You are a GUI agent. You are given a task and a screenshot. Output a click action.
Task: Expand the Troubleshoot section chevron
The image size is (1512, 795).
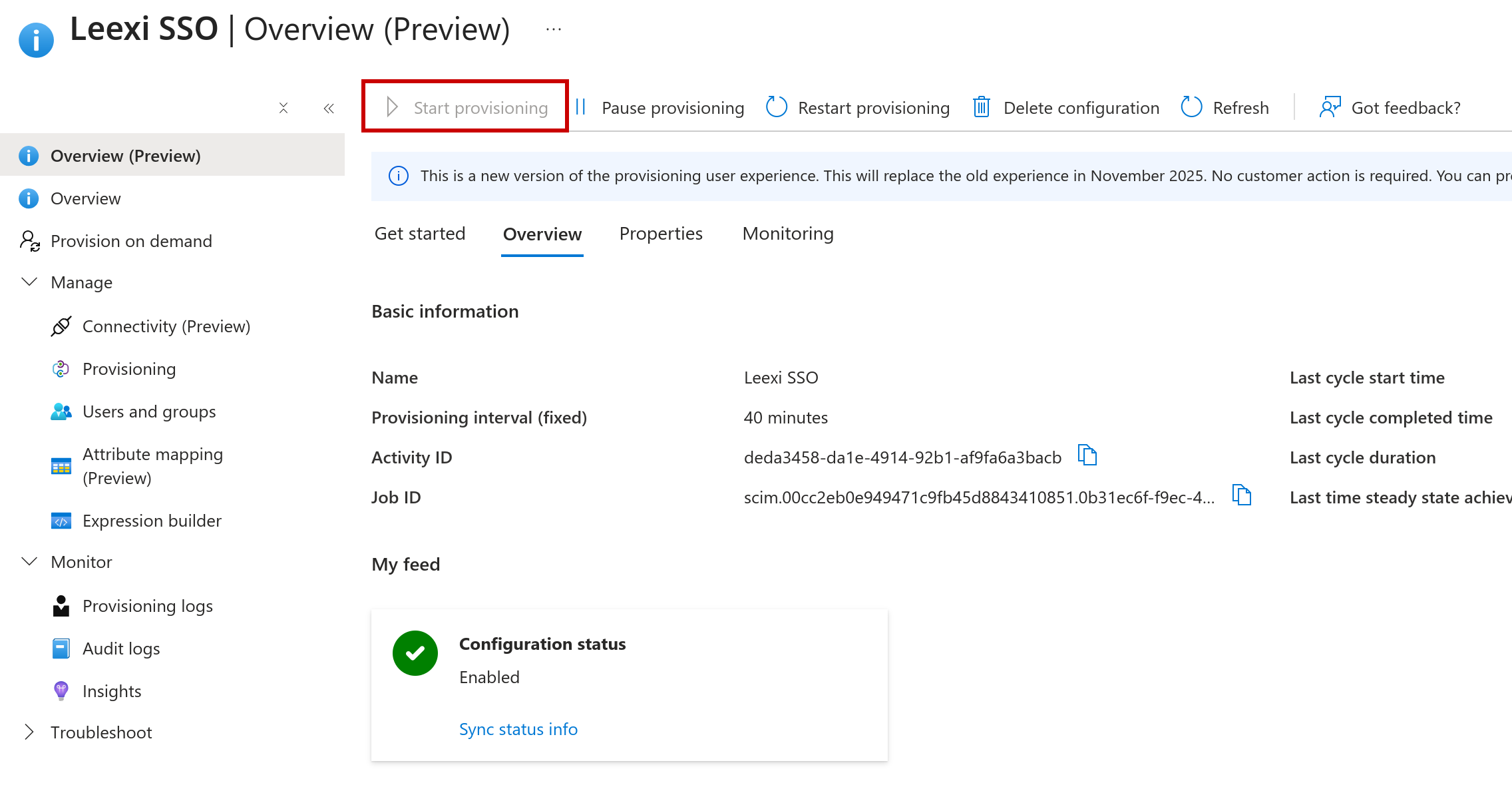click(x=29, y=732)
